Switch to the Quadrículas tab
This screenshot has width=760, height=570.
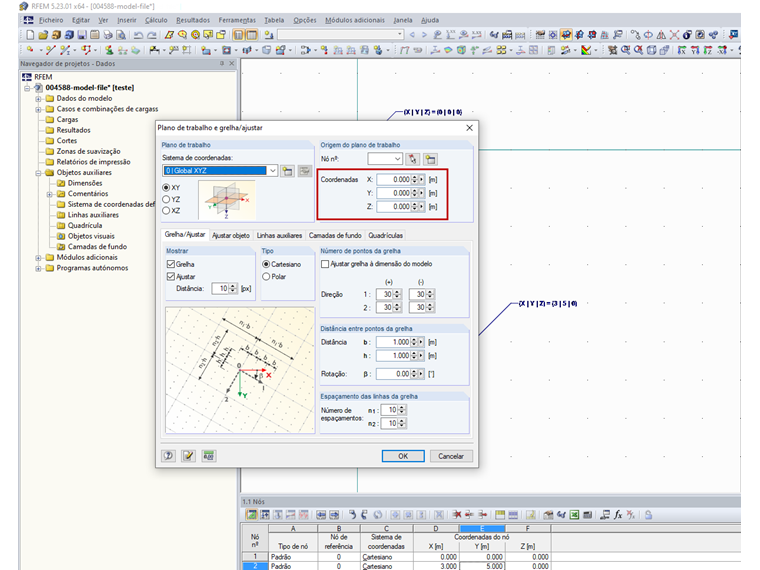(x=385, y=236)
